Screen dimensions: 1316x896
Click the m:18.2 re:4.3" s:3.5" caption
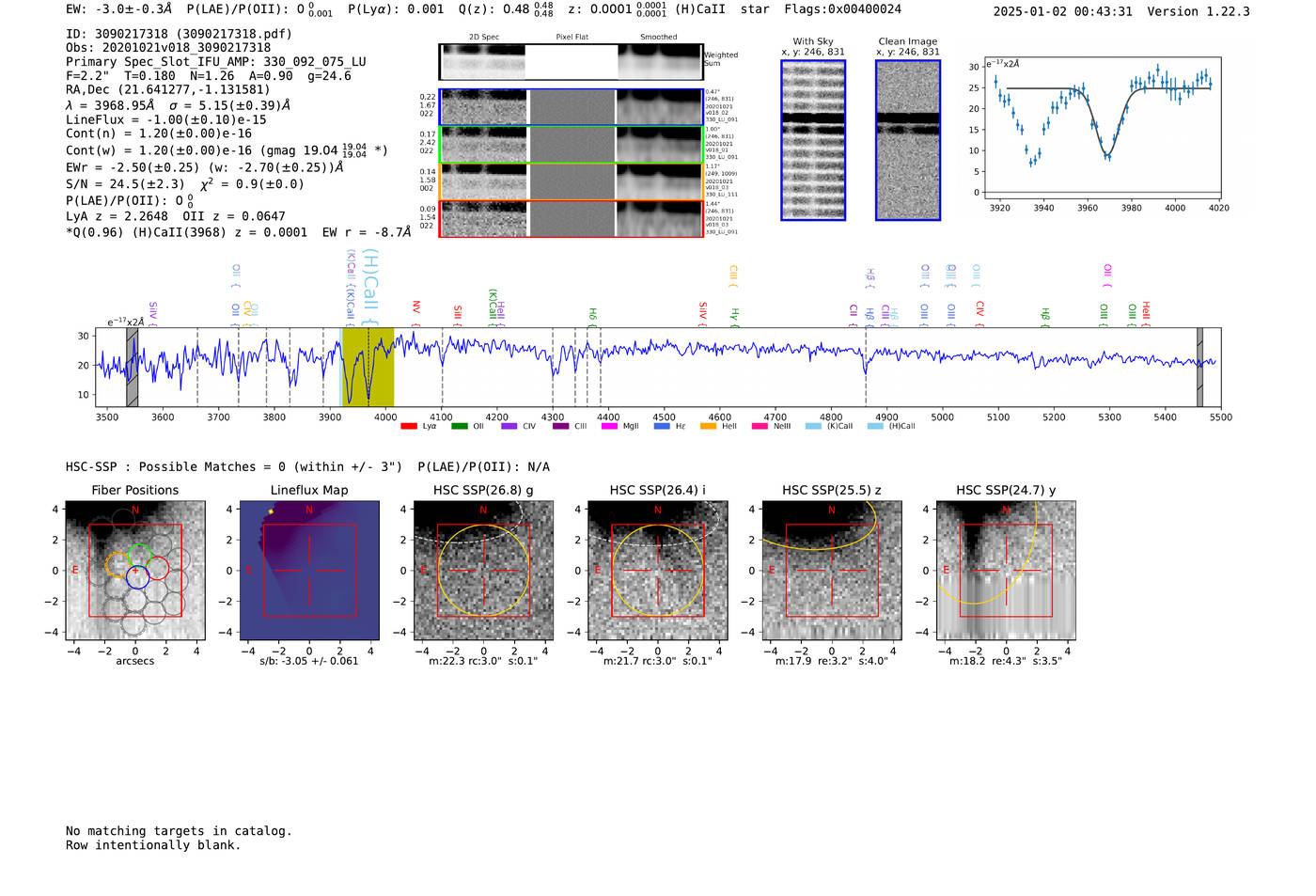pos(1006,661)
